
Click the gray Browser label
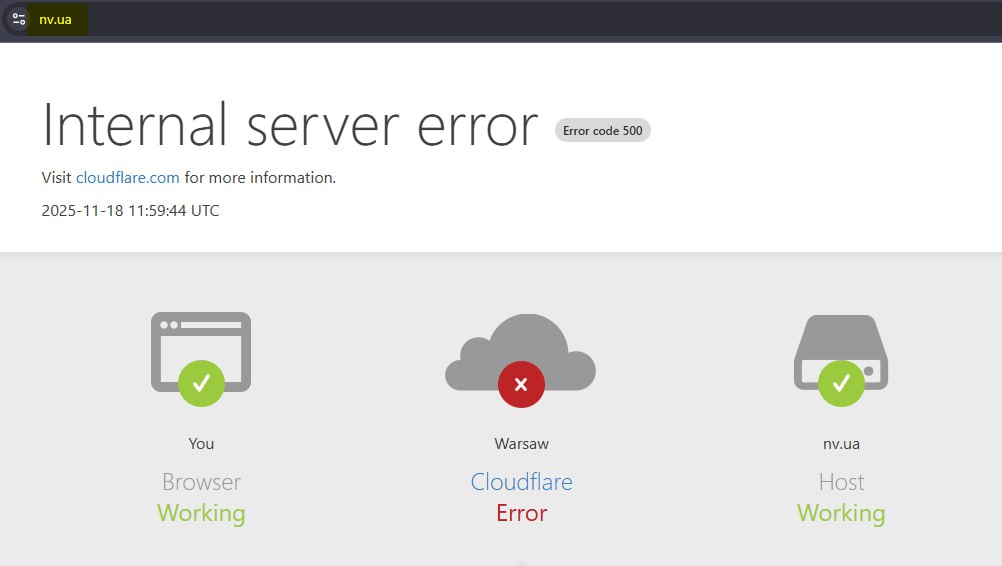pyautogui.click(x=201, y=482)
